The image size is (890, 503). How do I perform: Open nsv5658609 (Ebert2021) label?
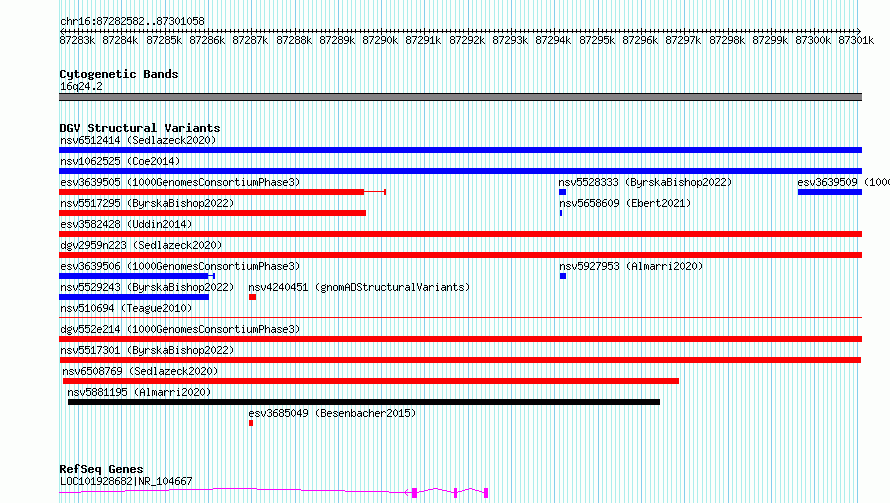coord(625,203)
